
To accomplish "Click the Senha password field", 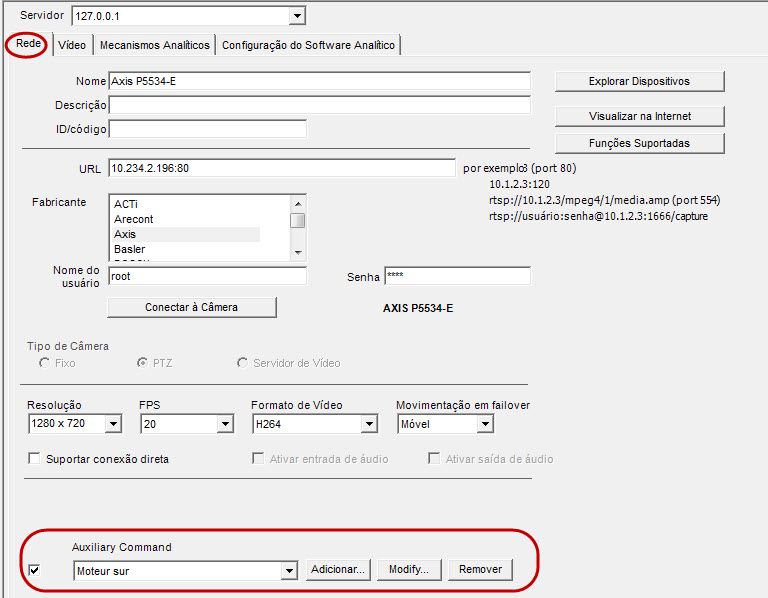I will (457, 276).
